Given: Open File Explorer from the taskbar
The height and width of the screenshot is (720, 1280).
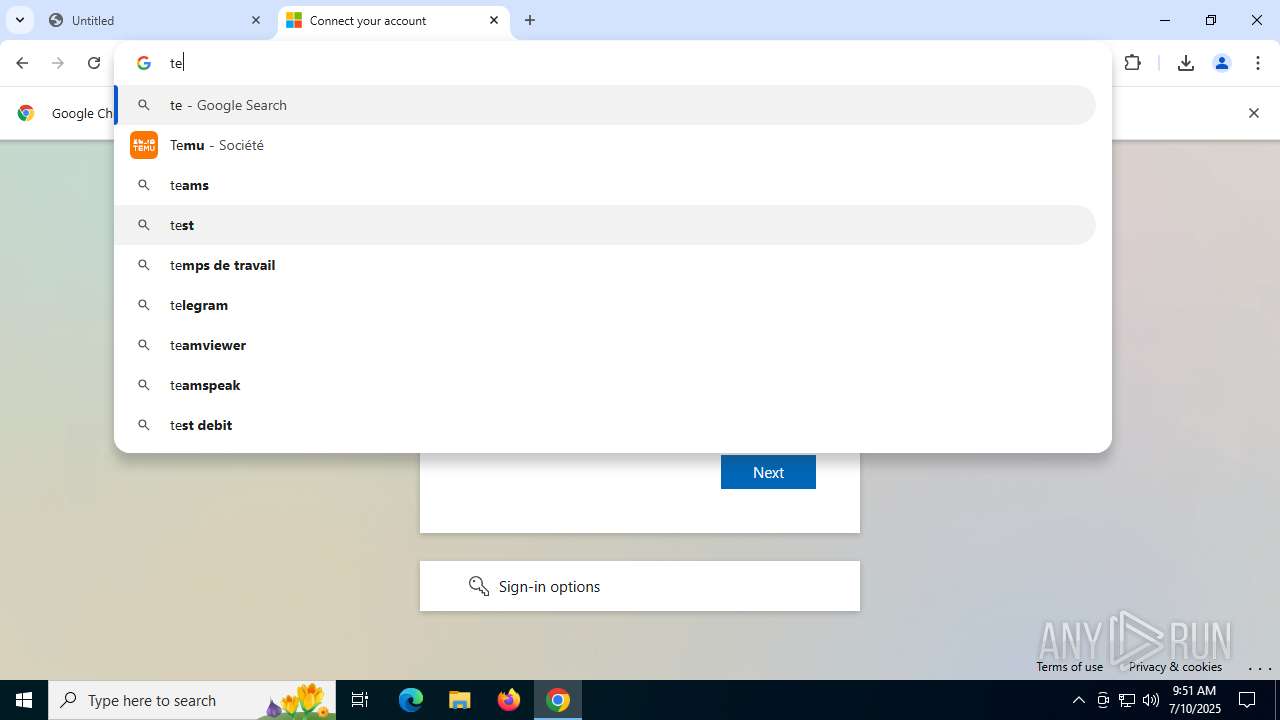Looking at the screenshot, I should click(x=460, y=700).
